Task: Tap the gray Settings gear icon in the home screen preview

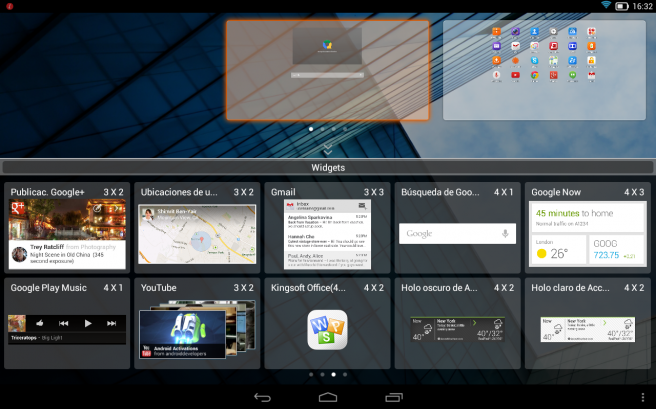Action: coord(553,31)
